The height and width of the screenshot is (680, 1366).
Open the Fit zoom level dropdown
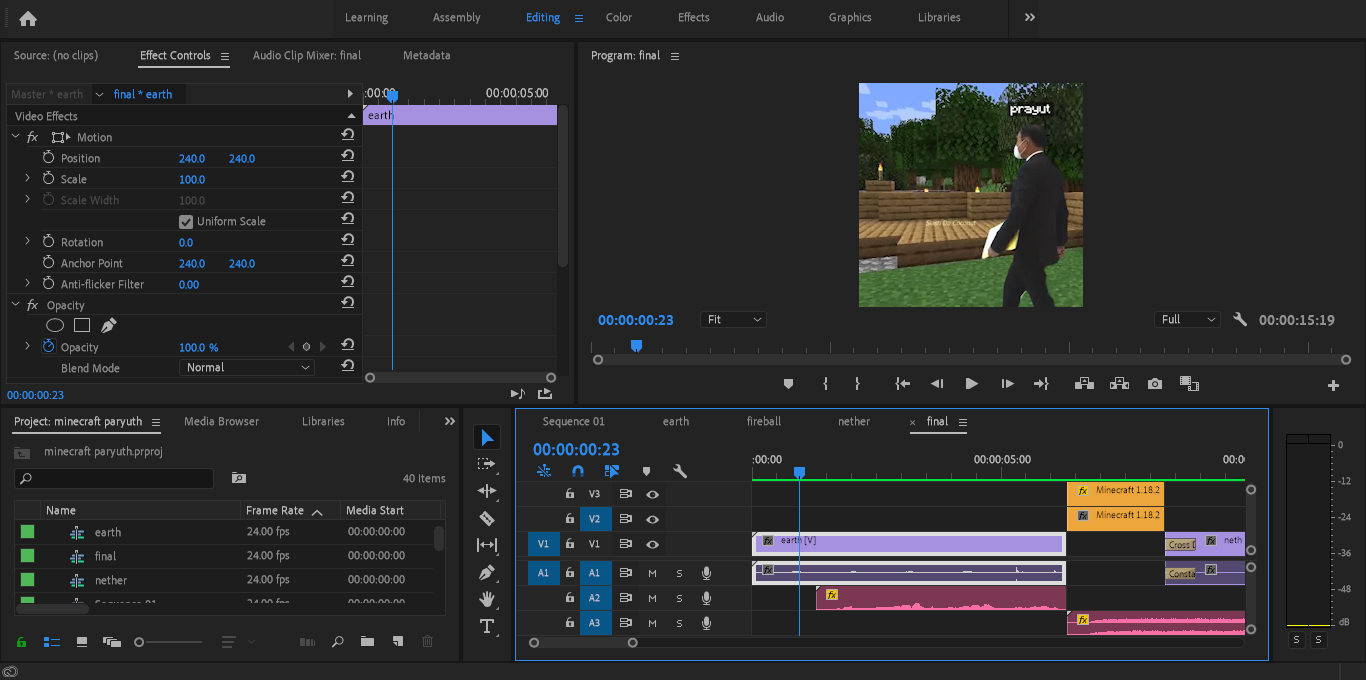[733, 320]
